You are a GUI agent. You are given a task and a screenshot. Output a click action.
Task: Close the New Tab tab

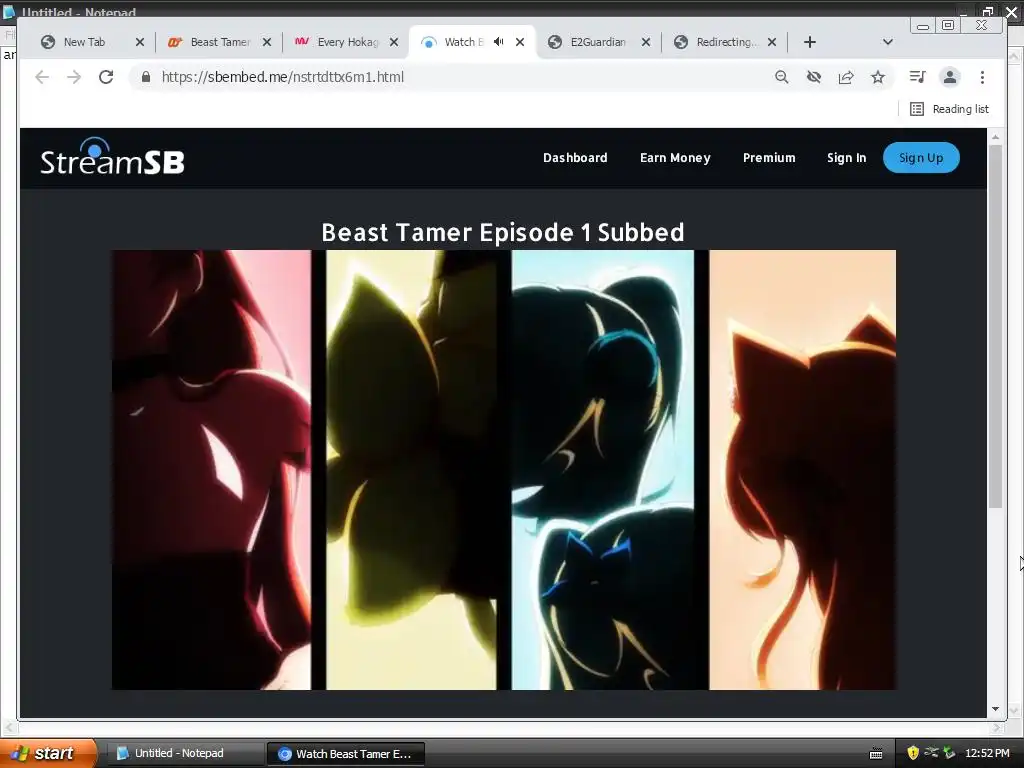[140, 42]
